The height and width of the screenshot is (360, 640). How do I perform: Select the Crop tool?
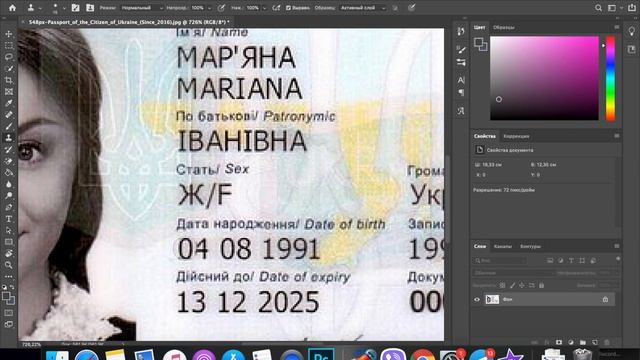(9, 80)
